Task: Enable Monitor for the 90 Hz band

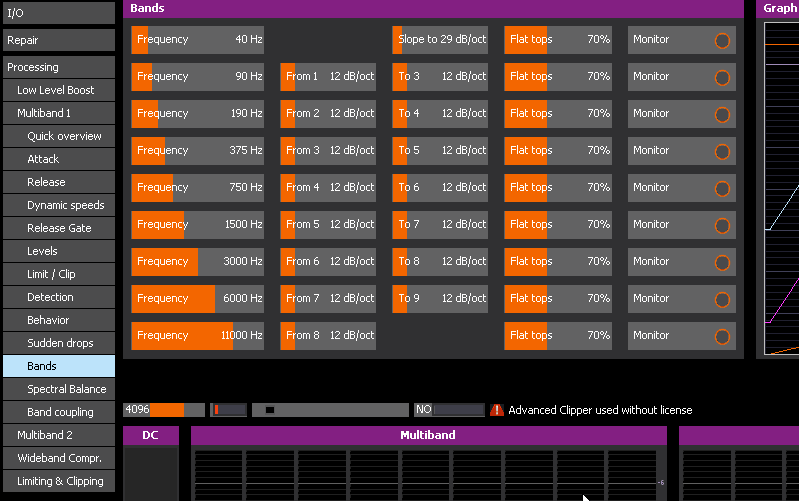Action: coord(722,78)
